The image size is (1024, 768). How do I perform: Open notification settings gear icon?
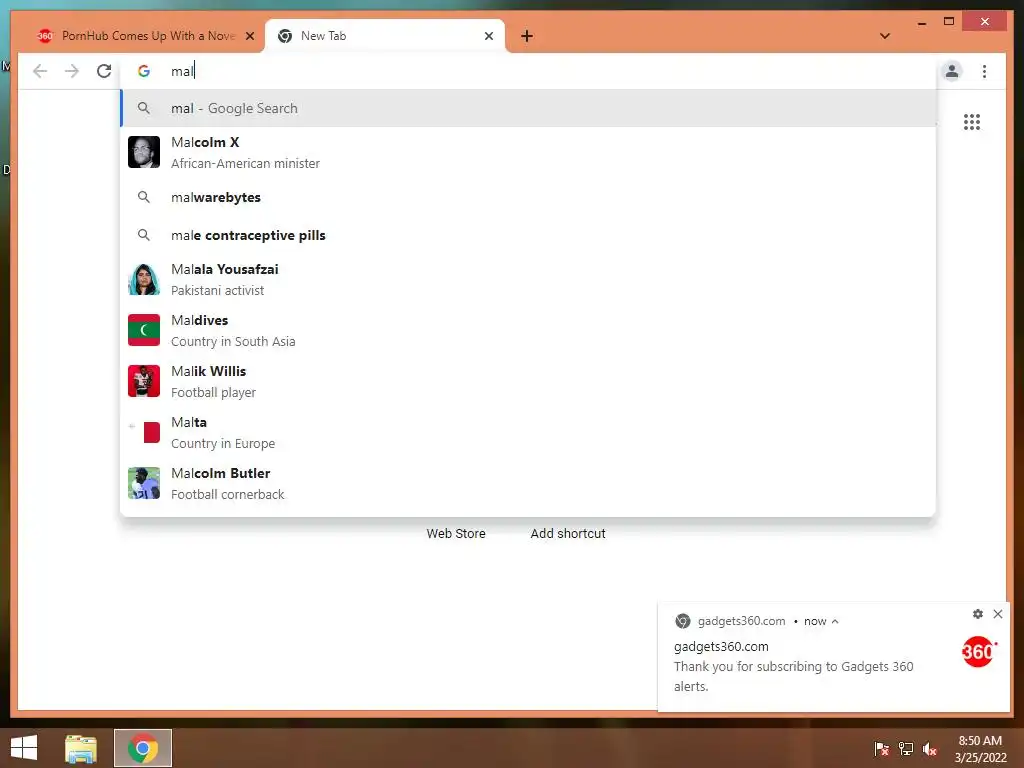click(978, 614)
